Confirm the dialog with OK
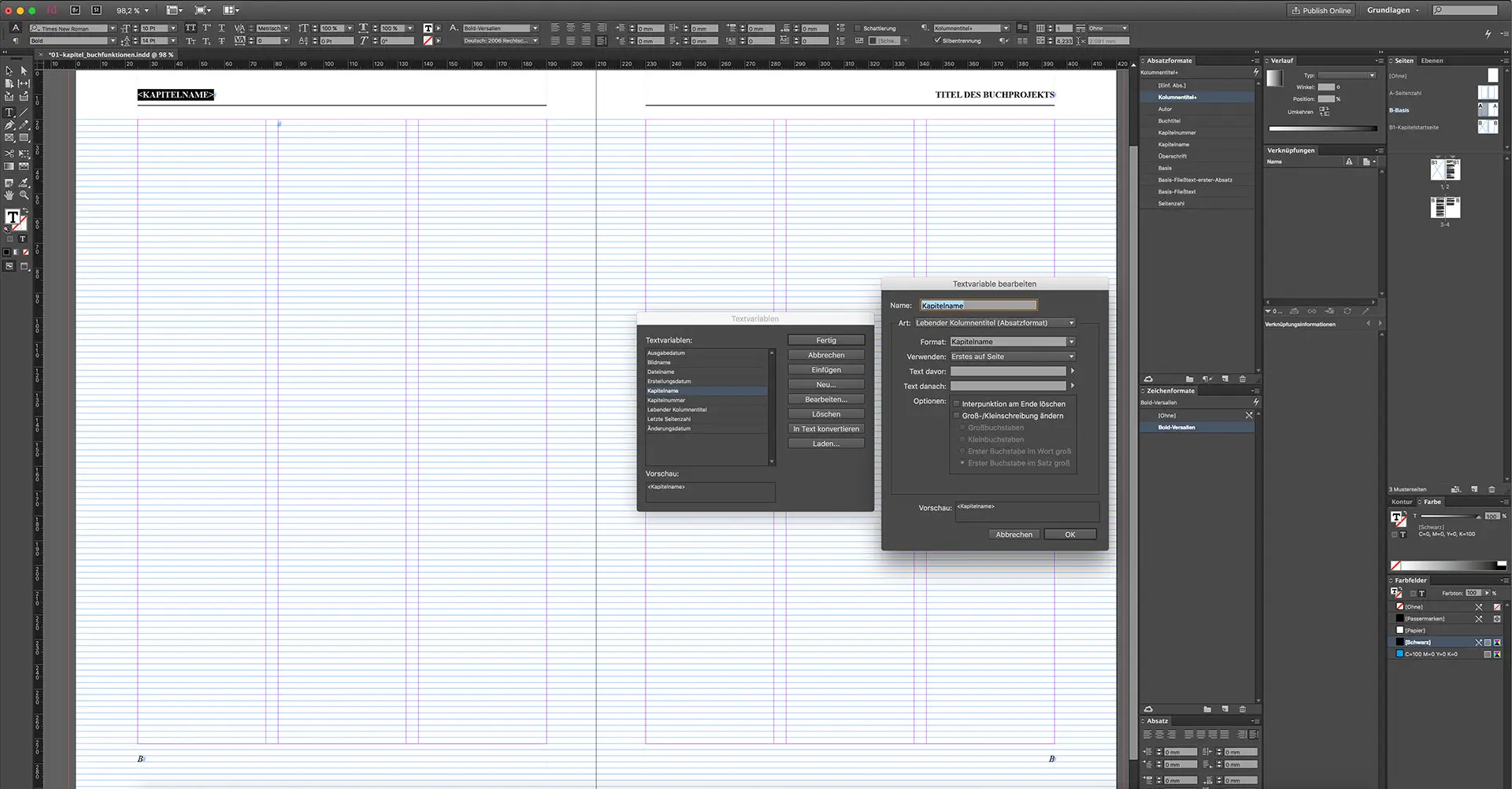1512x789 pixels. click(x=1069, y=534)
